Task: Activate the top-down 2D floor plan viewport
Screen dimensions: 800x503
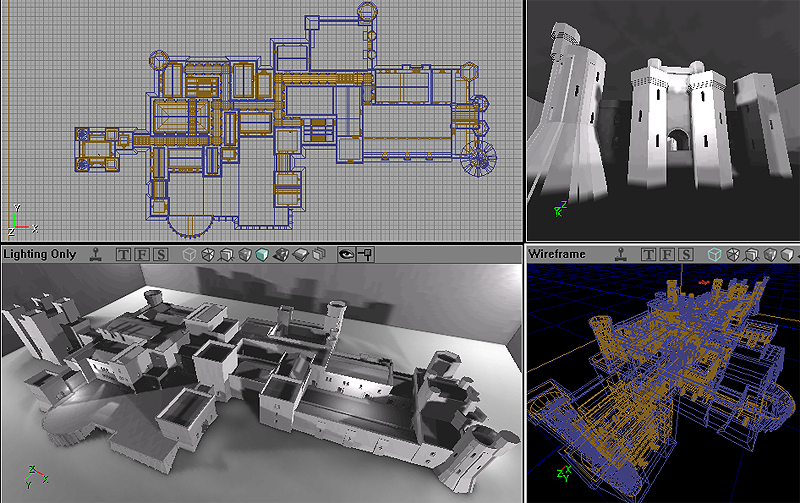Action: [x=262, y=120]
